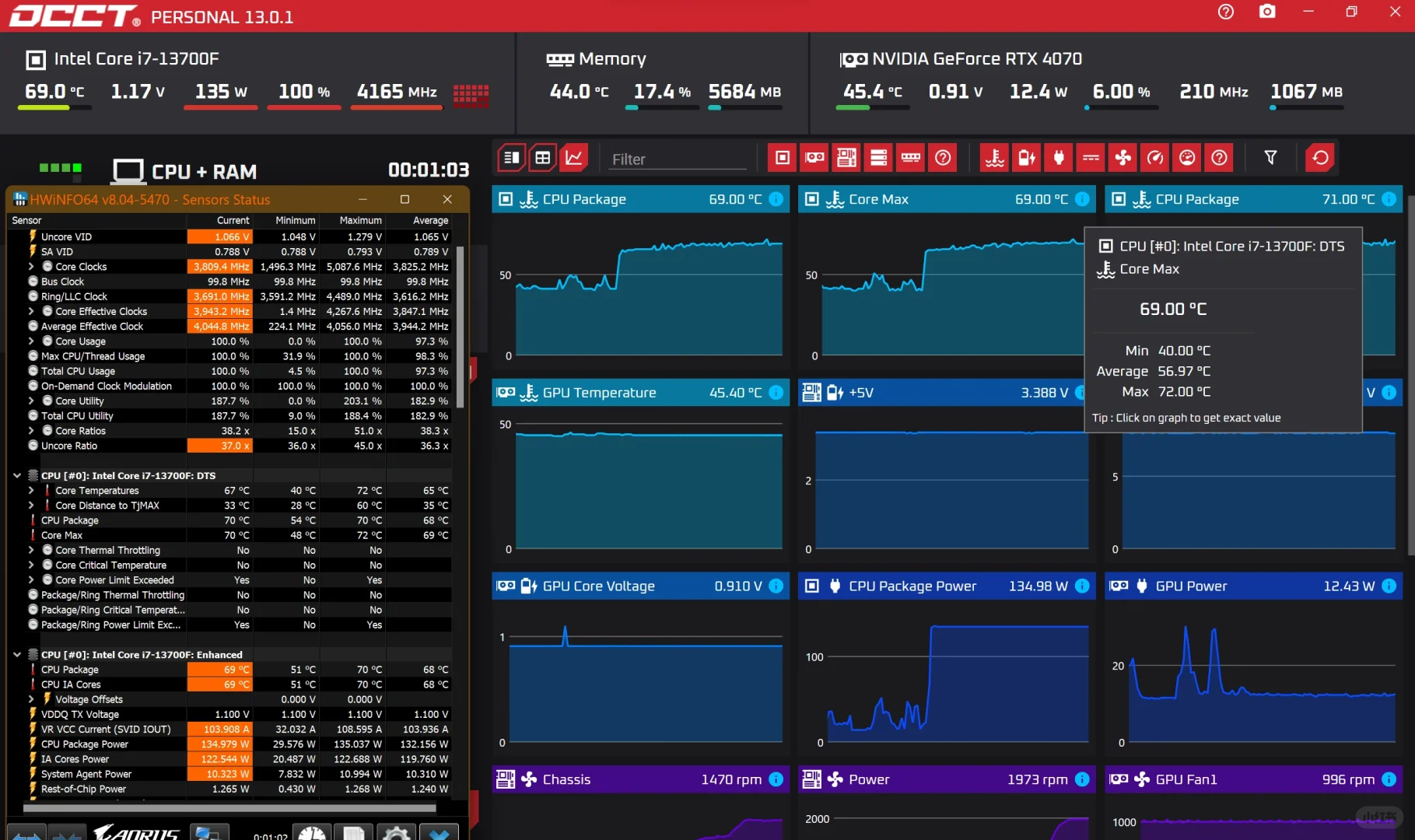The width and height of the screenshot is (1415, 840).
Task: Filter sensors by current icon
Action: 1091,158
